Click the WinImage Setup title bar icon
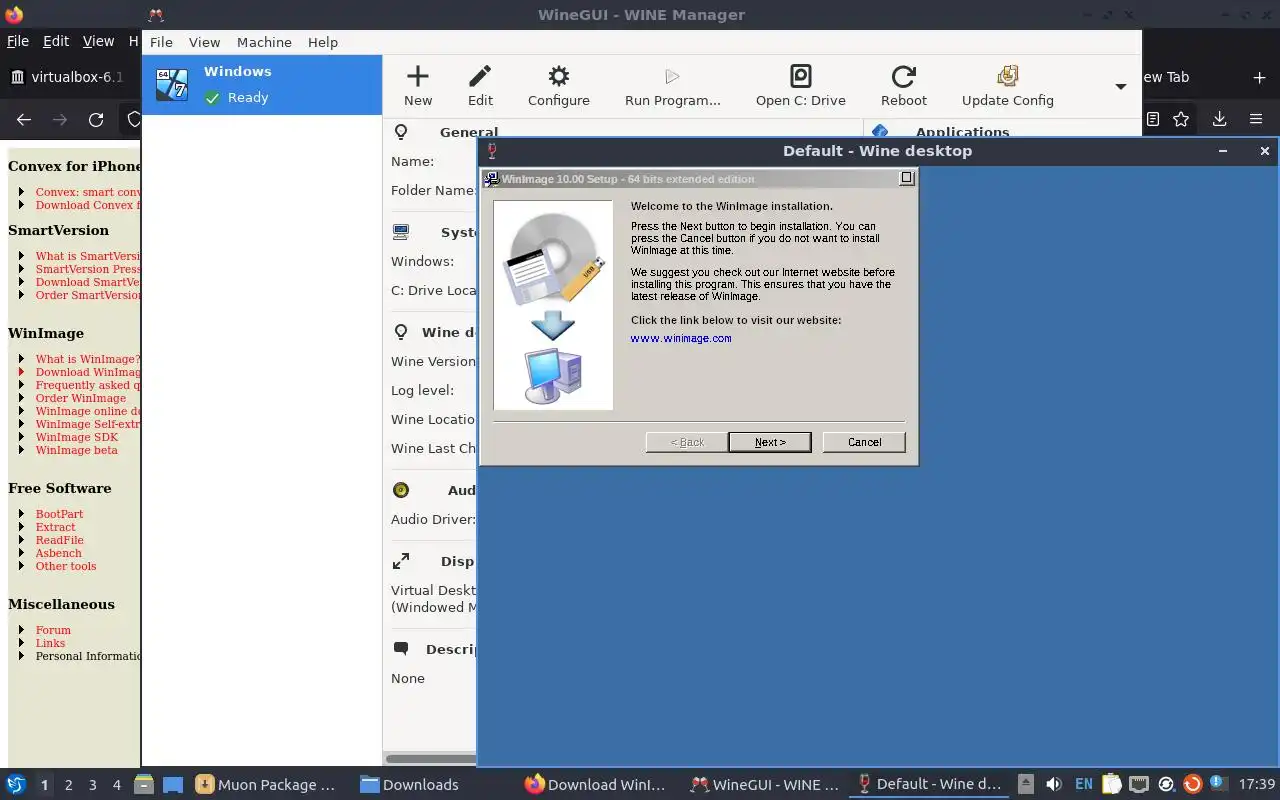This screenshot has width=1280, height=800. click(x=491, y=179)
